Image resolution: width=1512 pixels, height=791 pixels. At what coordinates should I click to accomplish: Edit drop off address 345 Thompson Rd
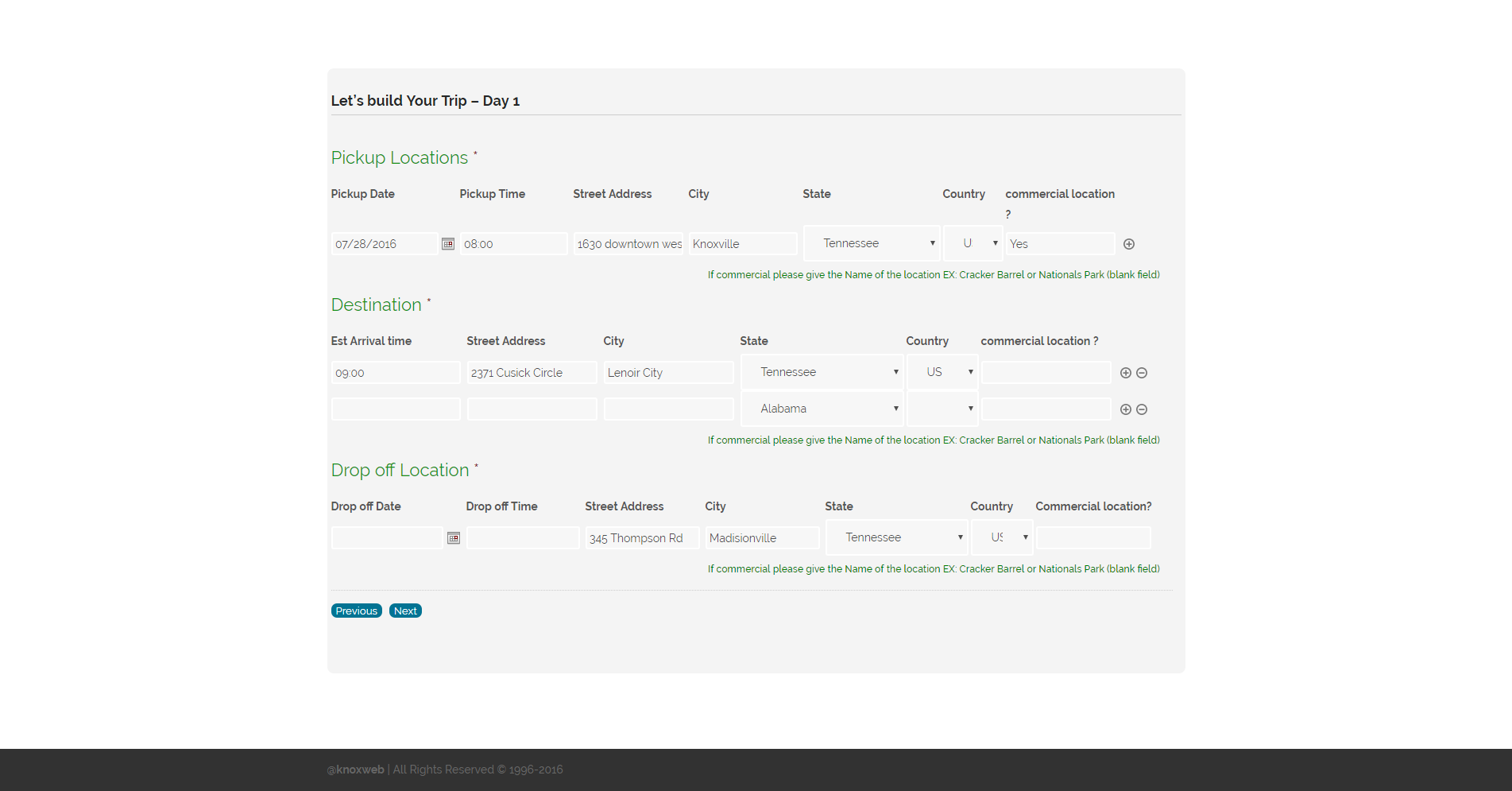(x=643, y=538)
